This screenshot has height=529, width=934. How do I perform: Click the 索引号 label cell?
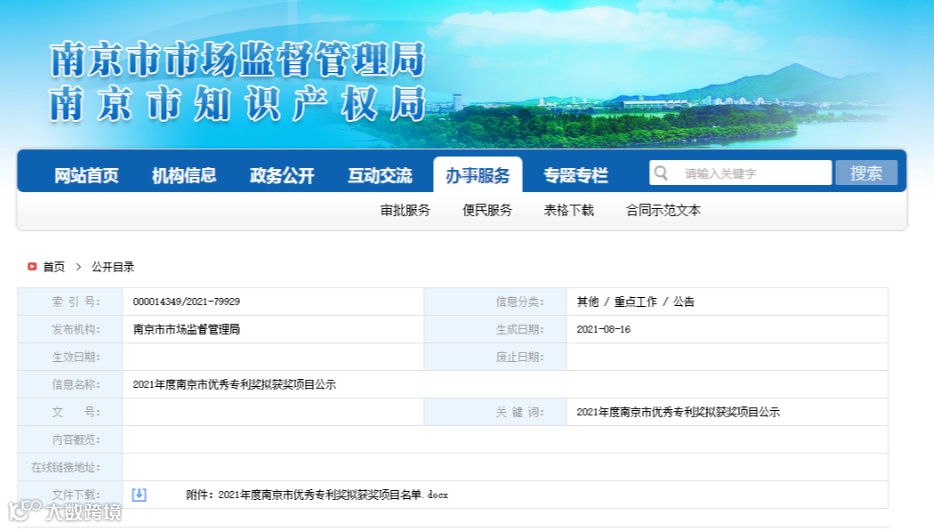click(70, 301)
